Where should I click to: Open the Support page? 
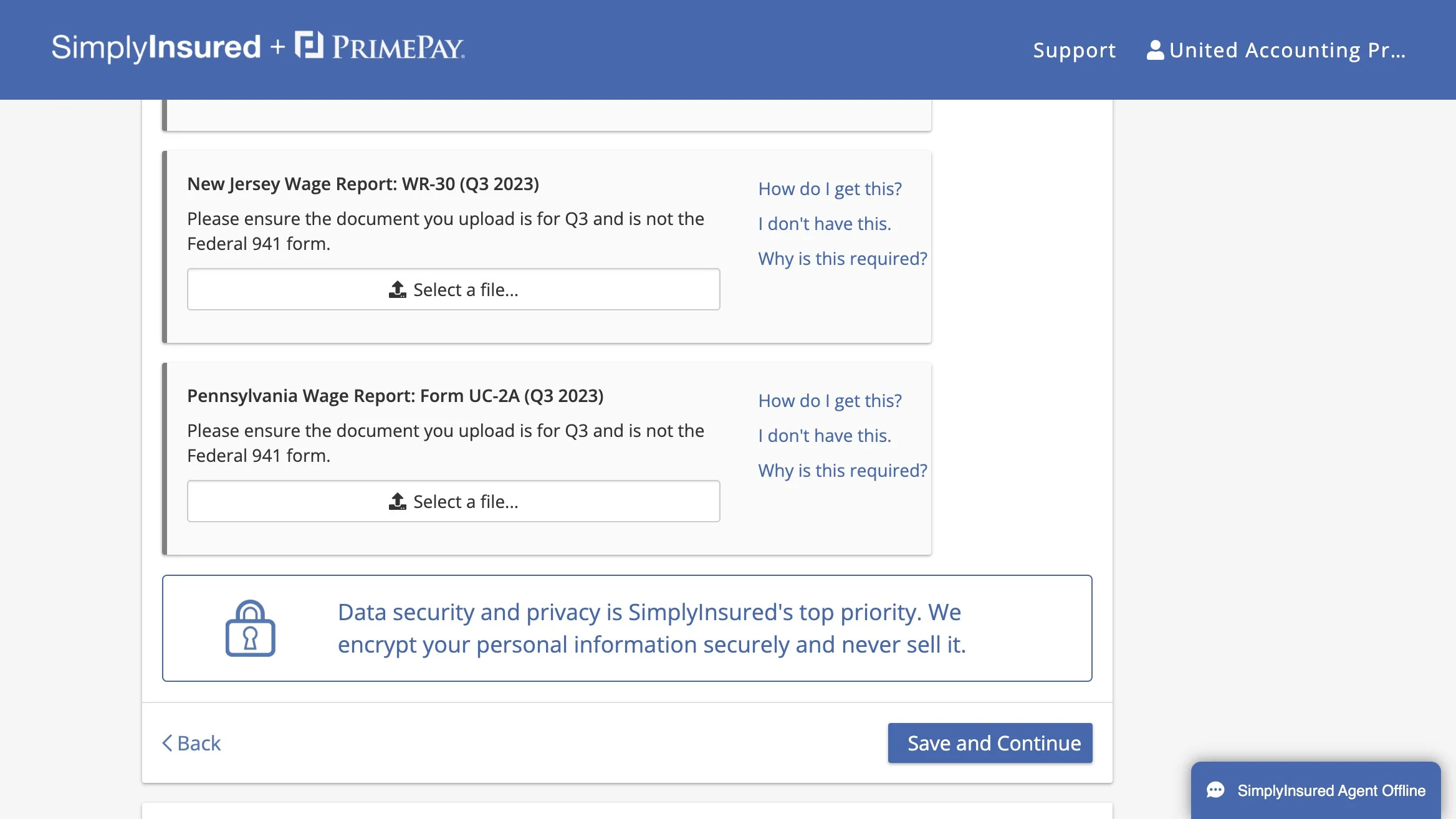(1075, 50)
